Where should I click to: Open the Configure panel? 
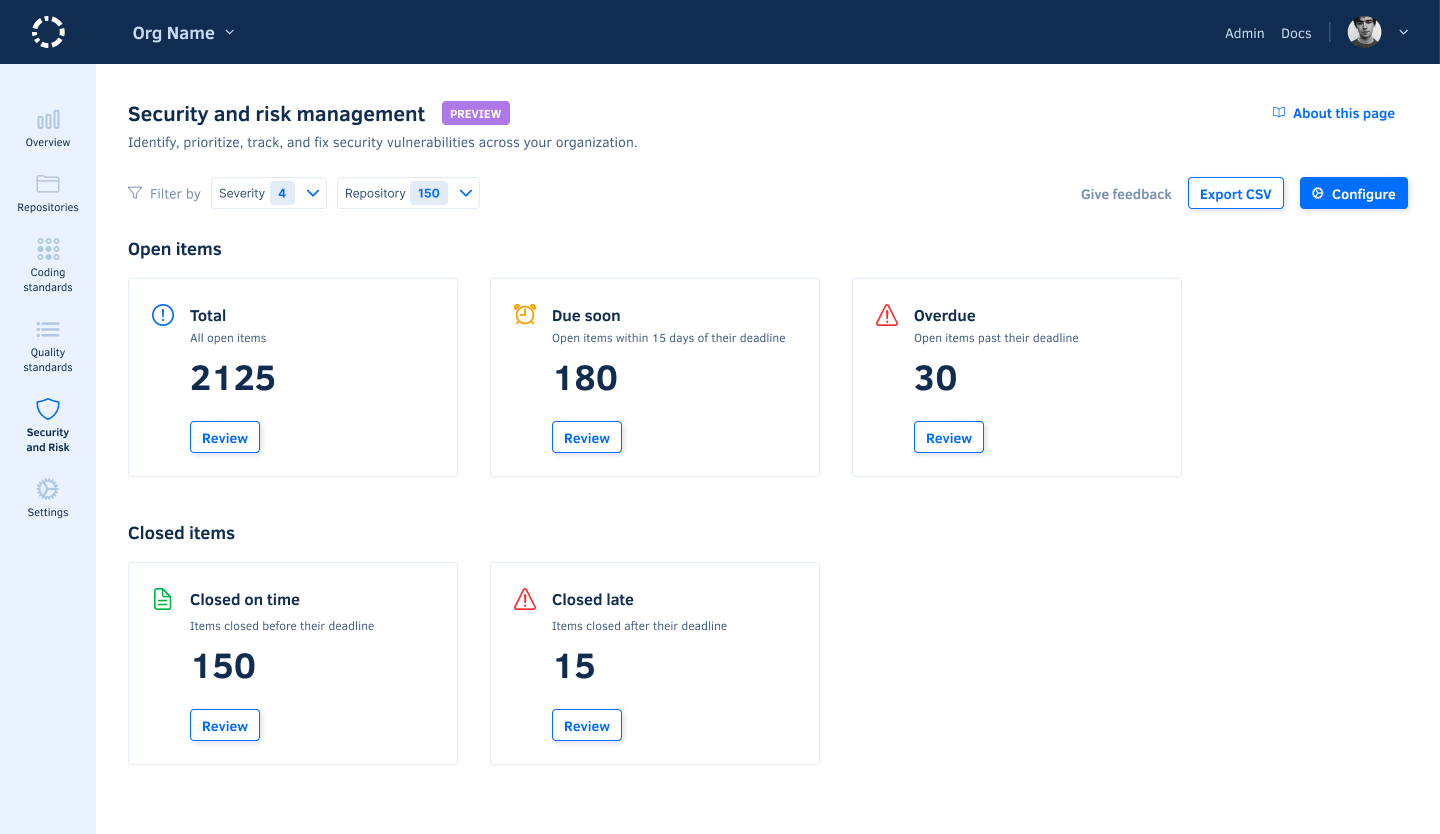click(x=1353, y=192)
